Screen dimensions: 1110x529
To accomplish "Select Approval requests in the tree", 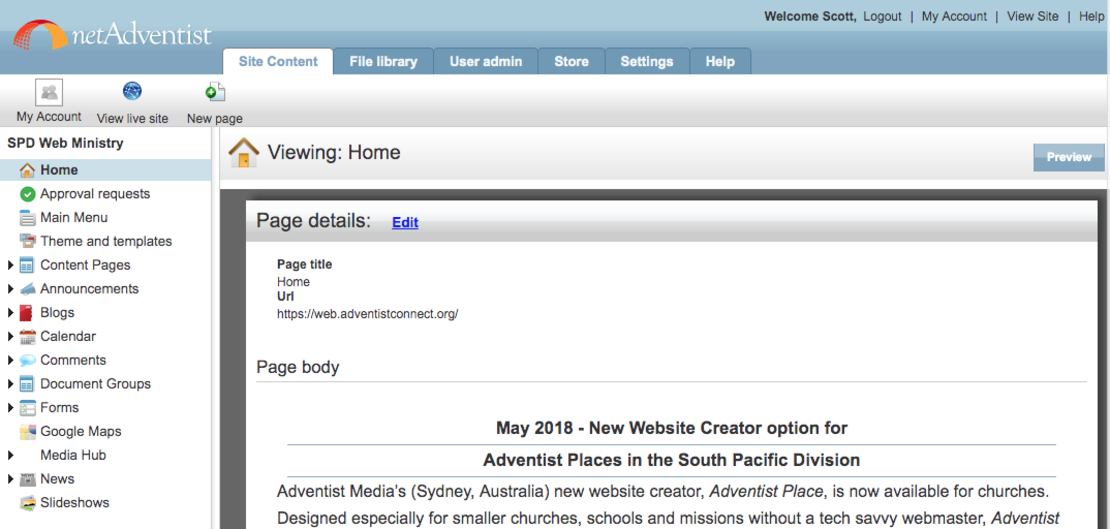I will [x=95, y=194].
